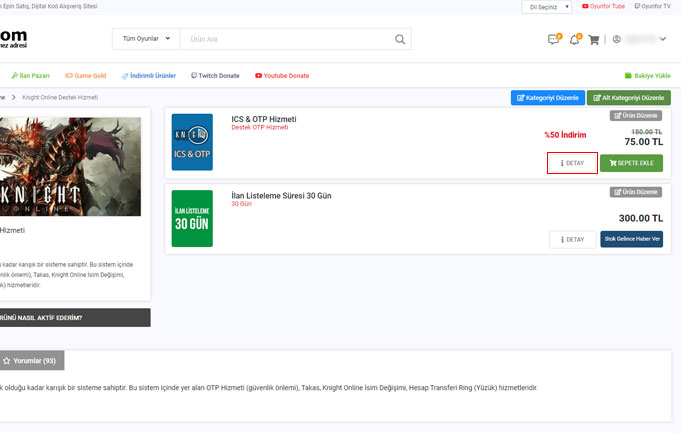Add ICS & OTP to cart (Sepete Ekle)
The height and width of the screenshot is (434, 681).
pyautogui.click(x=631, y=163)
